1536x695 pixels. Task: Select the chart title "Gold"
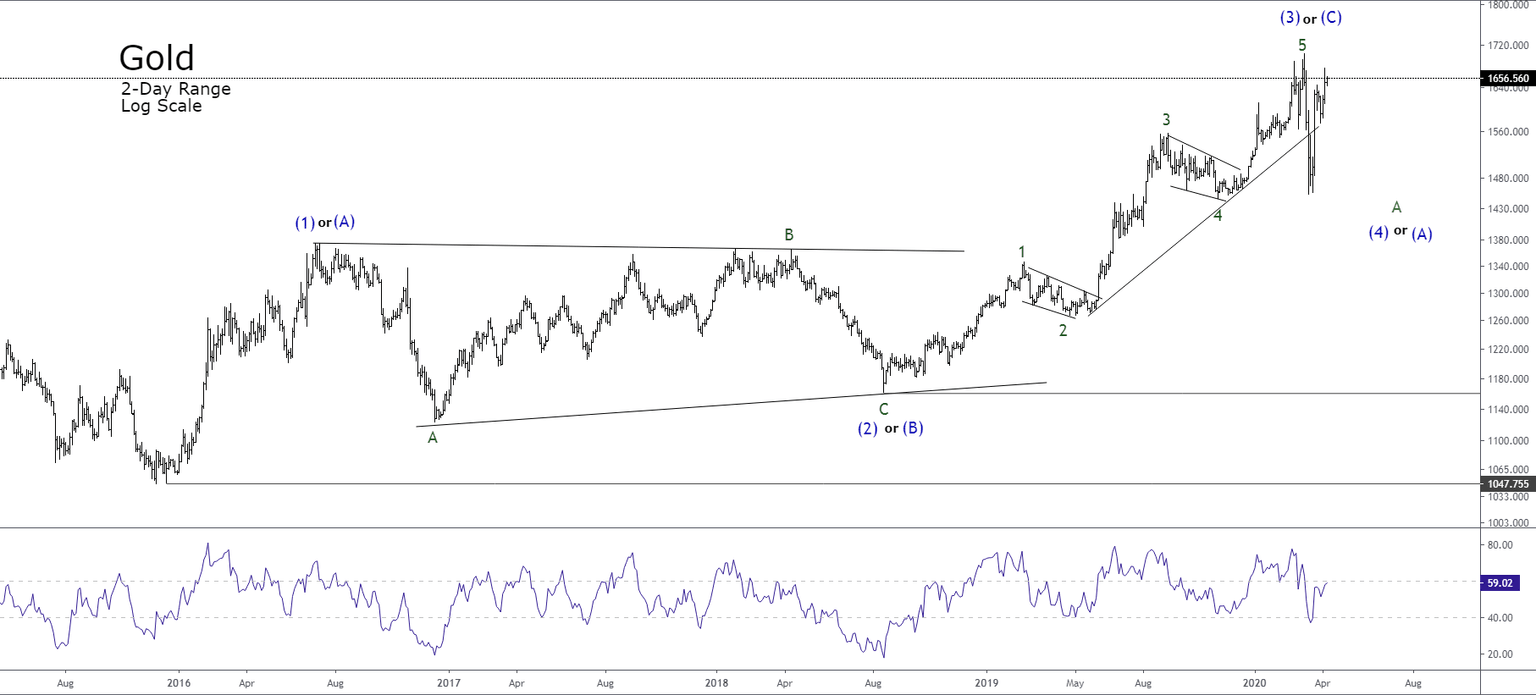155,58
